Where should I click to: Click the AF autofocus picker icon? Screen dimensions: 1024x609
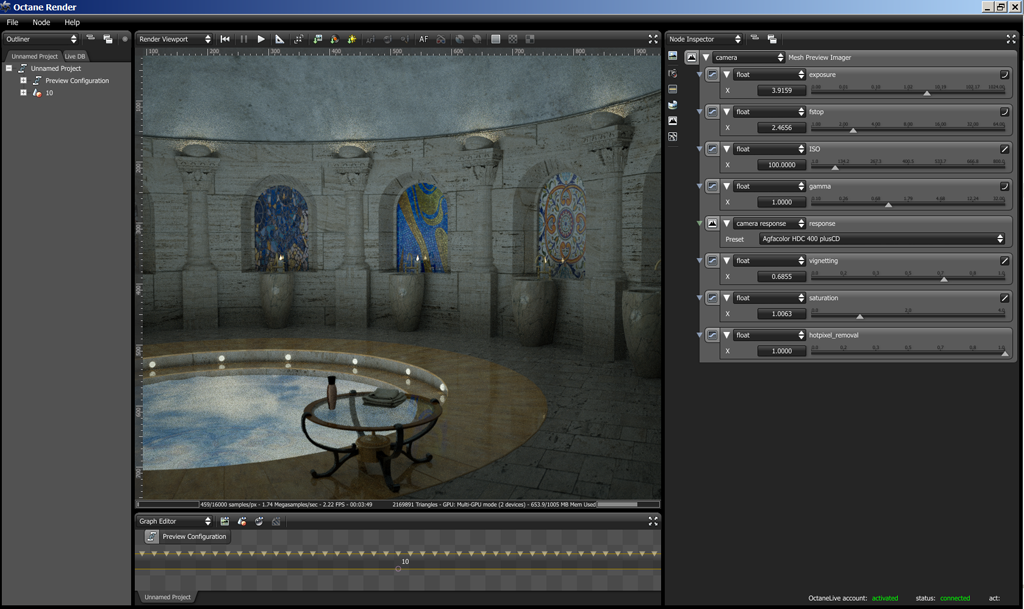[x=423, y=39]
